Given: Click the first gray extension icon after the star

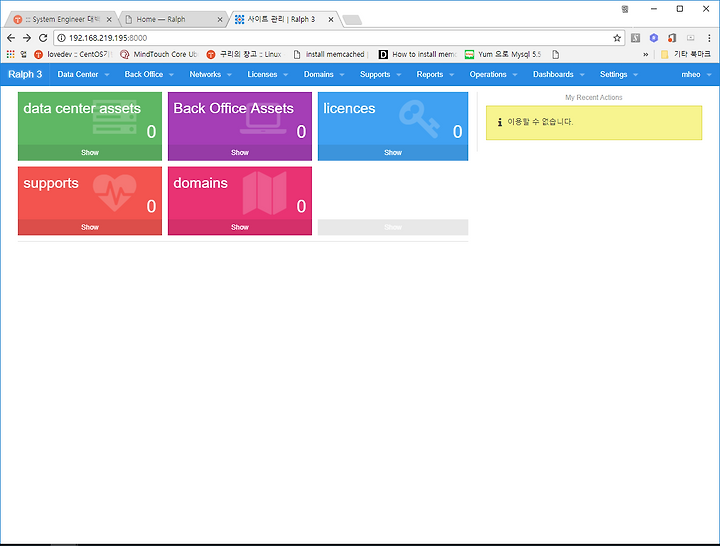Looking at the screenshot, I should coord(636,38).
